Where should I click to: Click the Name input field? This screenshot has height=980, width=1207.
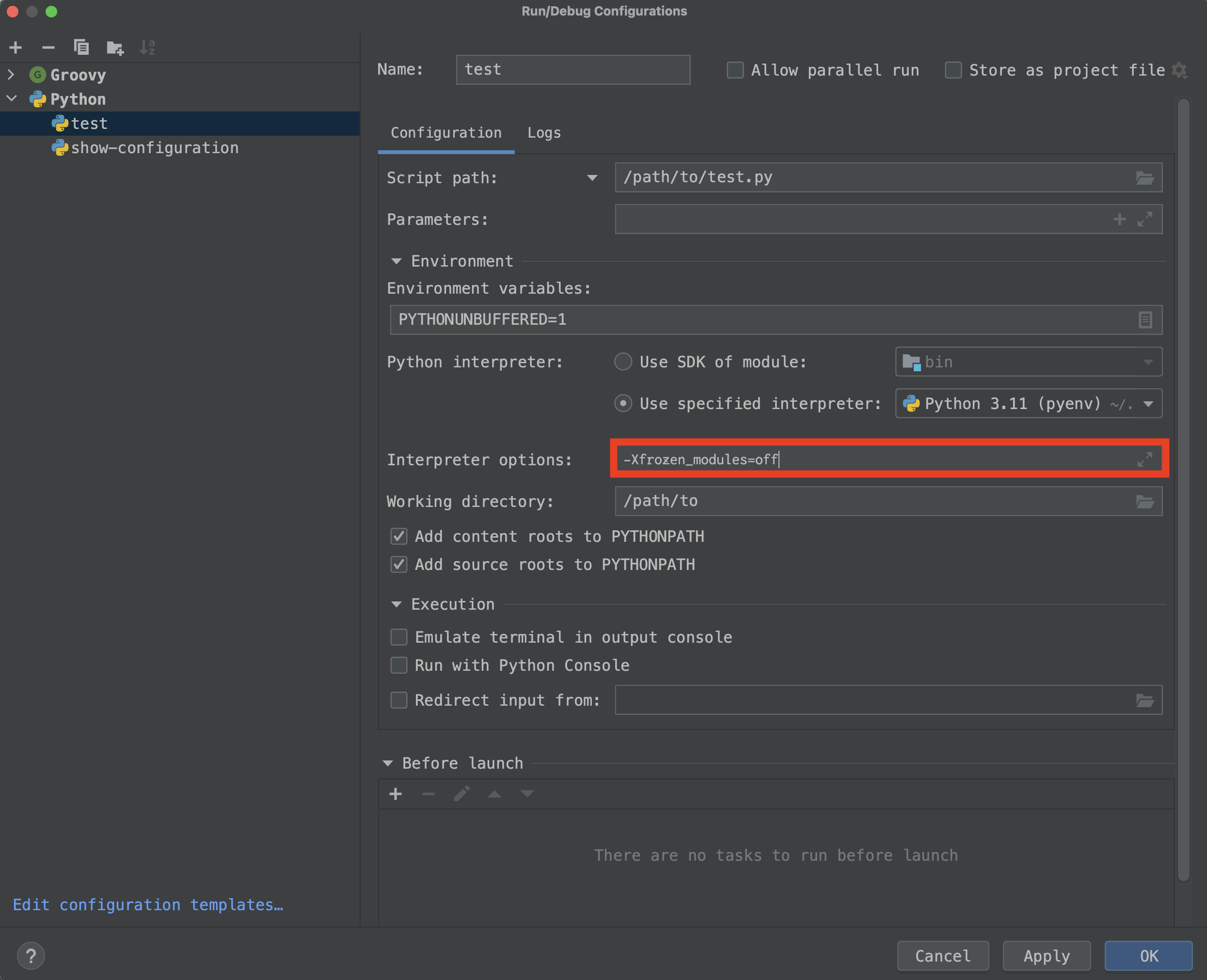[572, 69]
